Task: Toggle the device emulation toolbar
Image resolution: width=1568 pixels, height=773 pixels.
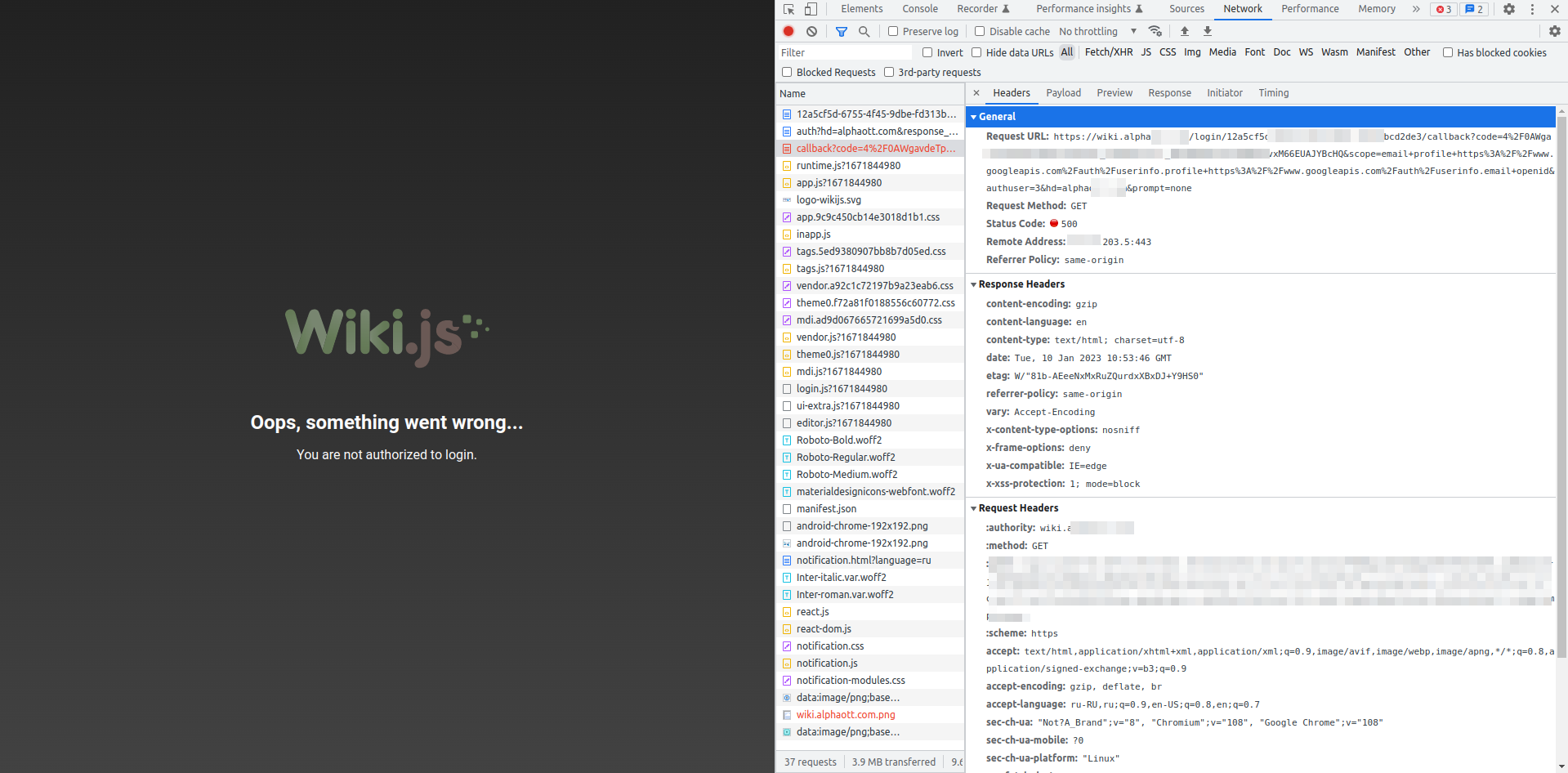Action: coord(810,9)
